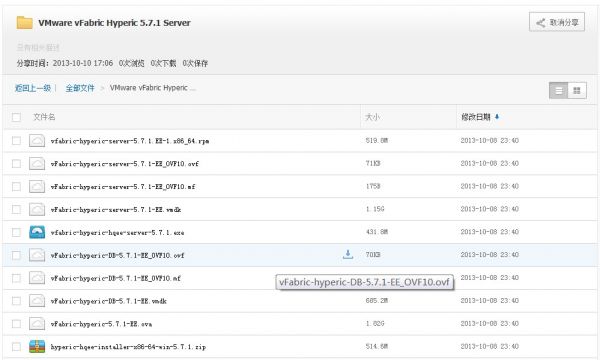Open vfabric-hyperic-hqee-server-5.7.1.exe file name

pyautogui.click(x=117, y=233)
